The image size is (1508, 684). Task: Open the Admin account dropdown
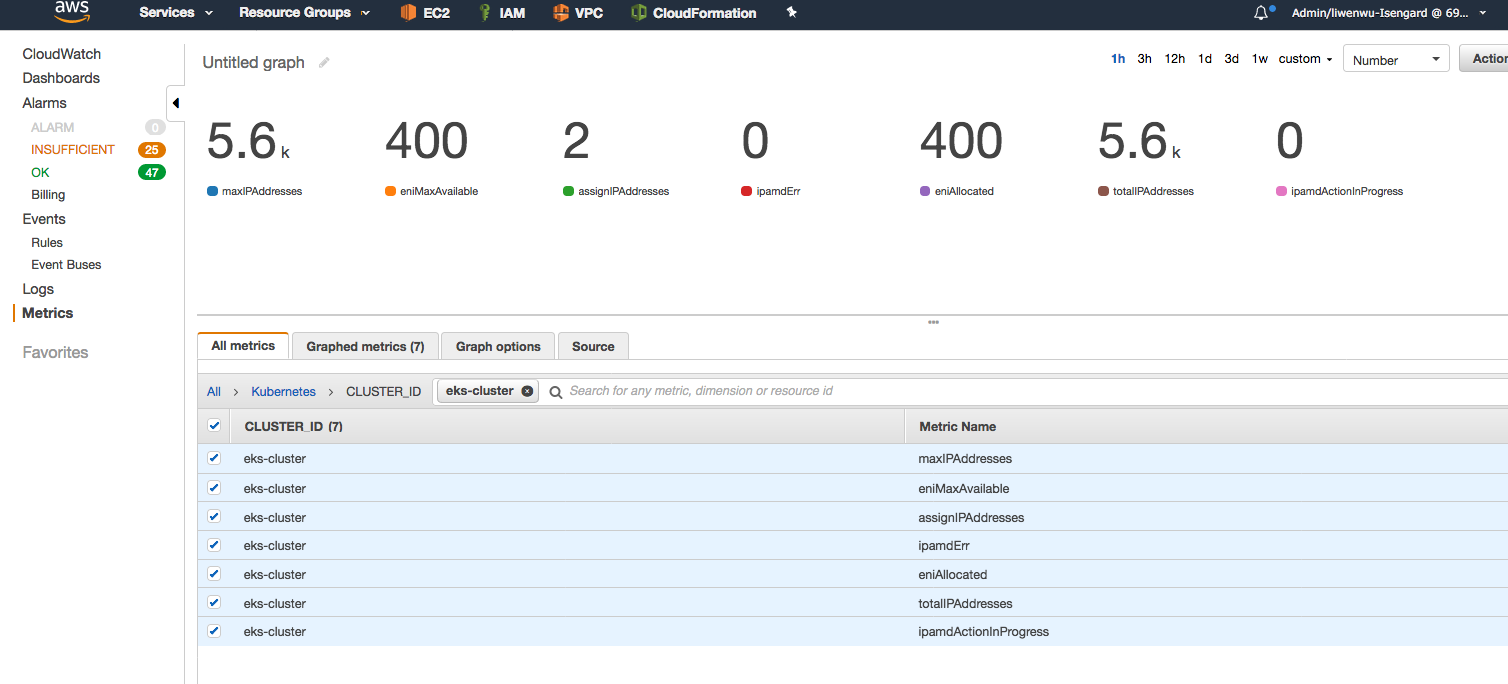(x=1391, y=13)
